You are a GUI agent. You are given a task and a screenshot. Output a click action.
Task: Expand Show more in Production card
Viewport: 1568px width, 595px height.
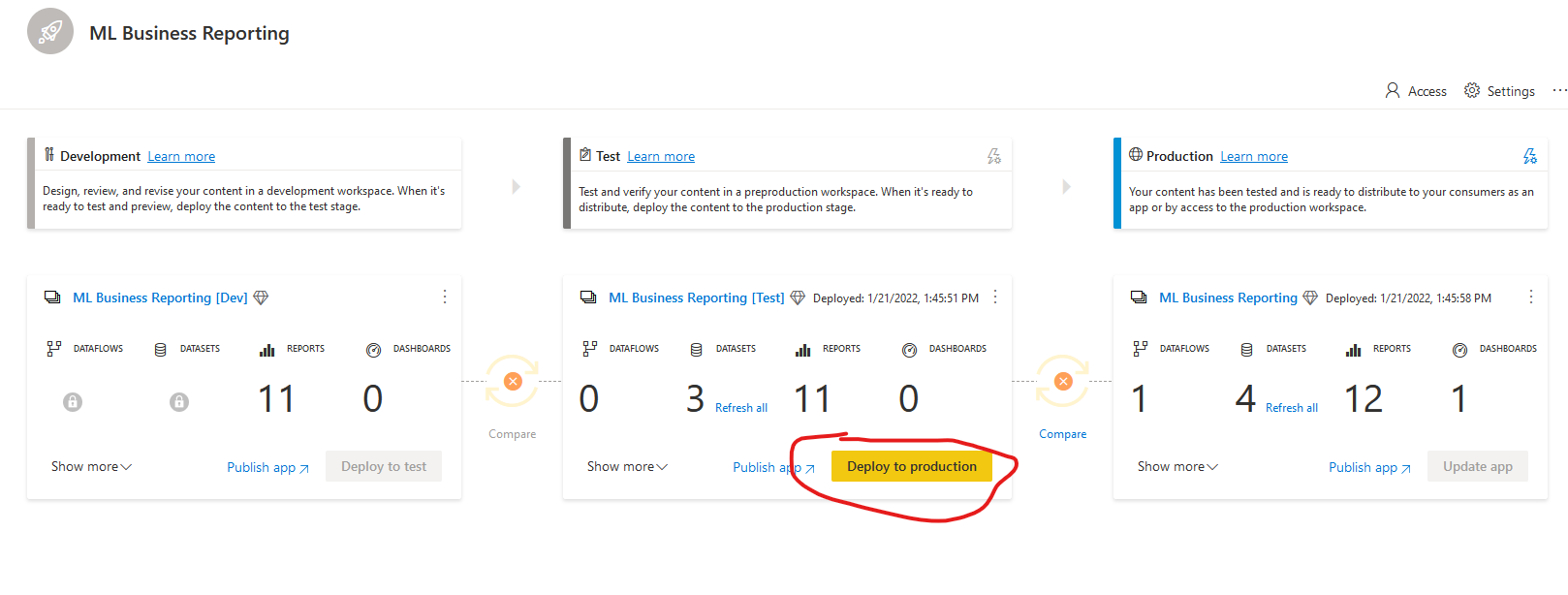coord(1177,467)
